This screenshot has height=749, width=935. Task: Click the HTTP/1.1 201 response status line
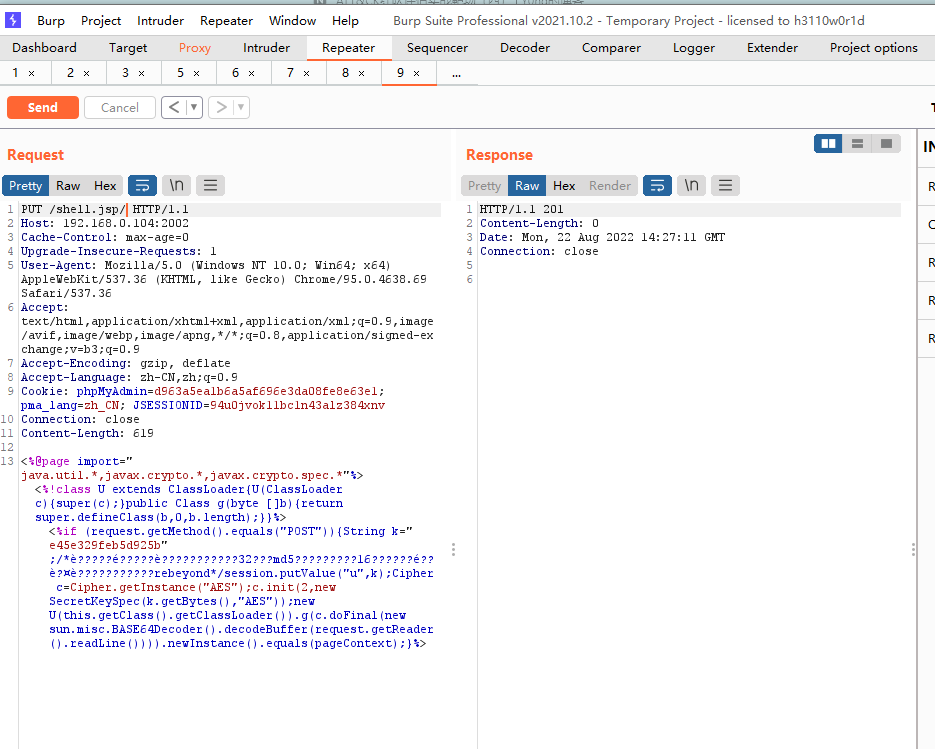(x=522, y=209)
